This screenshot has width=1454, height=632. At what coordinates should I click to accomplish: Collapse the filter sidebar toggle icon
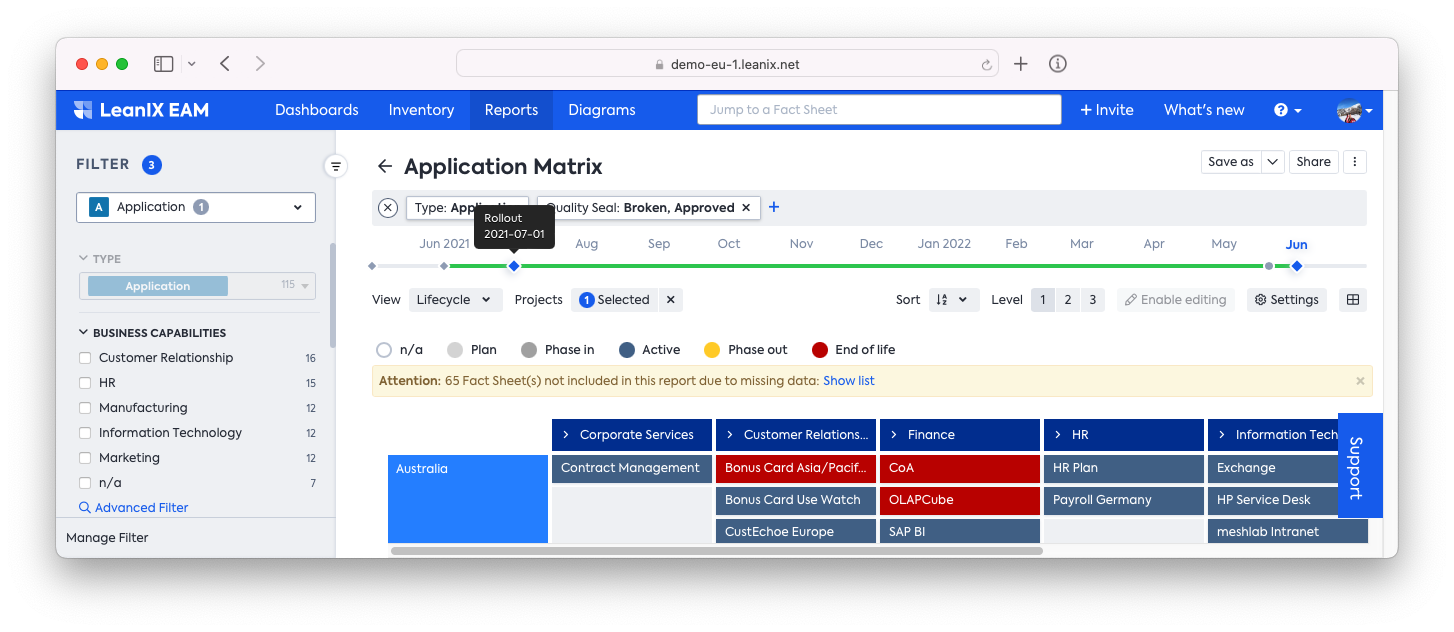click(x=336, y=166)
